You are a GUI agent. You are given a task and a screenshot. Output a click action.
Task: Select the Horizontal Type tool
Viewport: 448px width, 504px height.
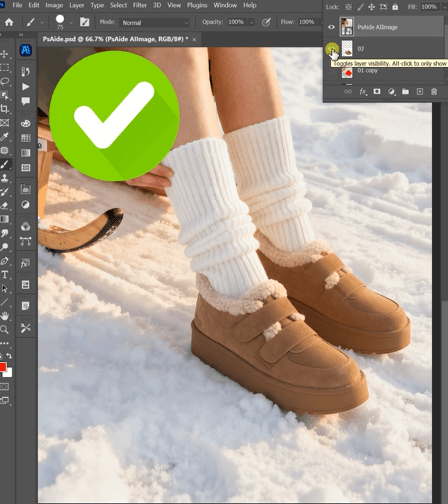[4, 275]
